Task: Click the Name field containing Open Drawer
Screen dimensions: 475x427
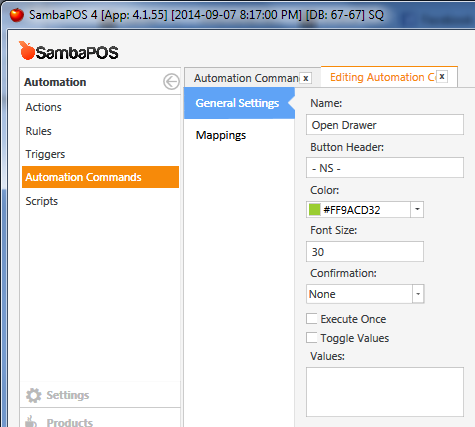Action: tap(385, 125)
